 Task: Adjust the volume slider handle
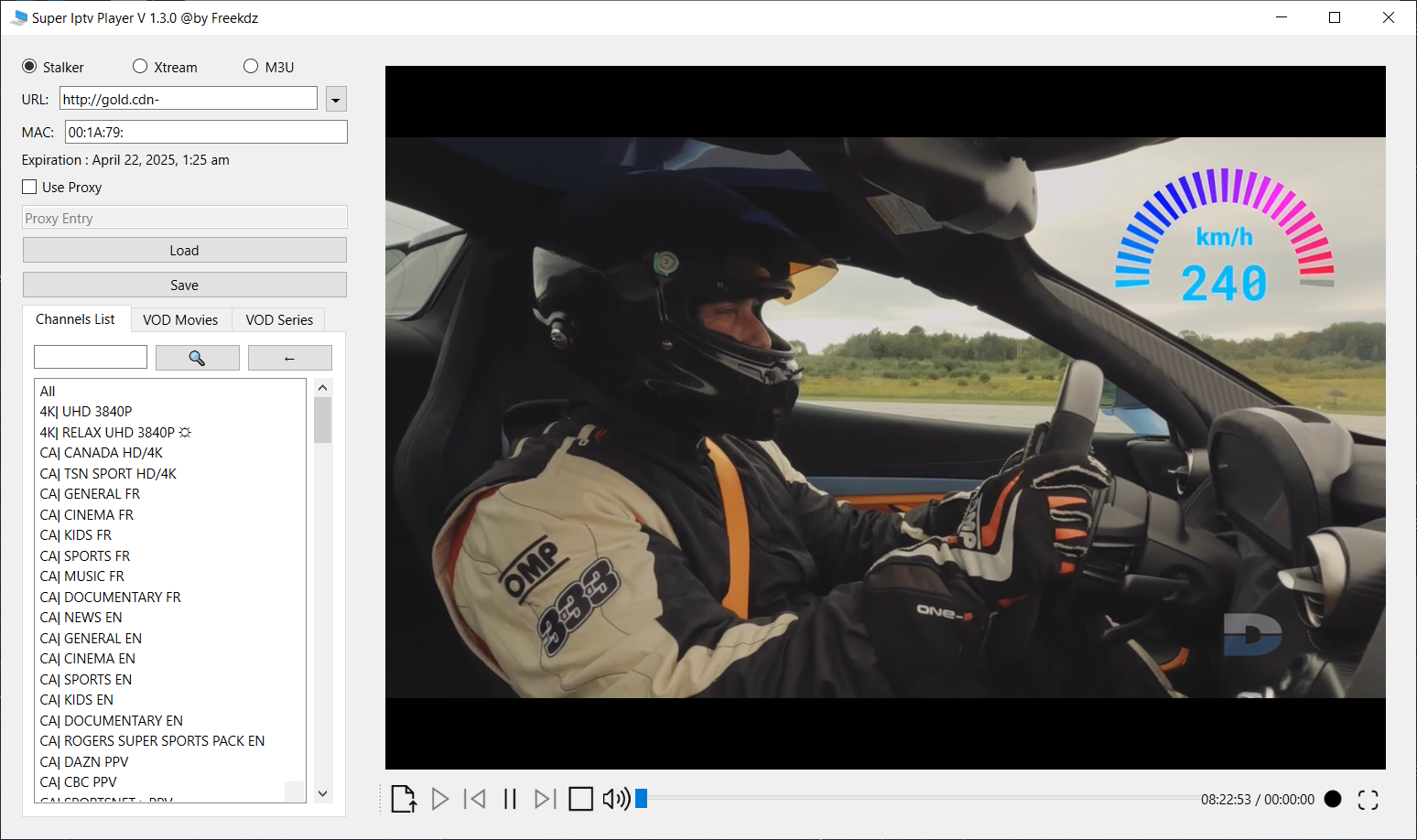pos(642,799)
